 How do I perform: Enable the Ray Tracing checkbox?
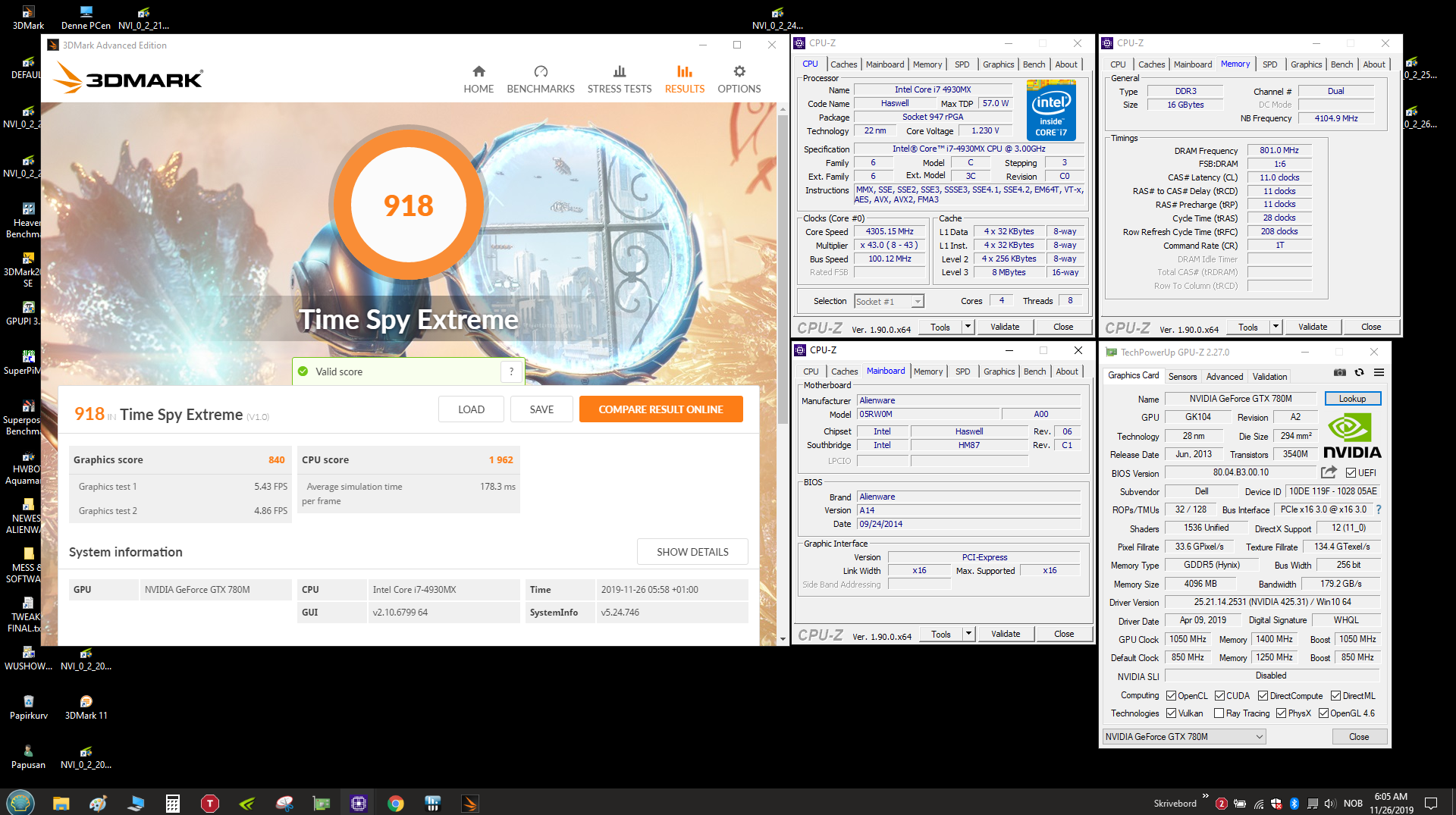pyautogui.click(x=1219, y=713)
